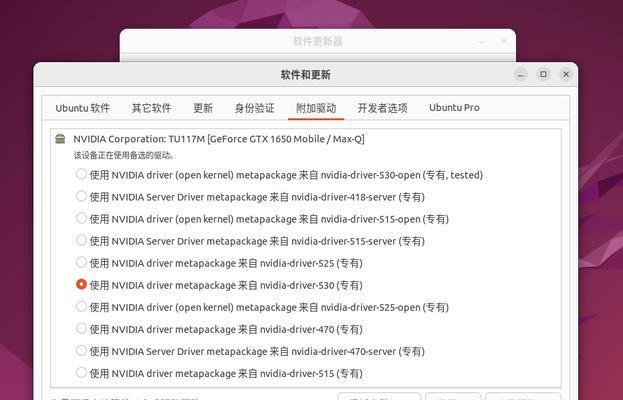This screenshot has height=400, width=623.
Task: Maximize the 软件和更新 window
Action: pyautogui.click(x=543, y=74)
